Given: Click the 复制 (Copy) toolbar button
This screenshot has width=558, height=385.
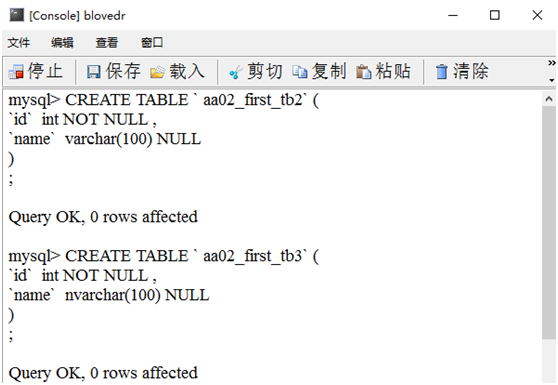Looking at the screenshot, I should (319, 71).
